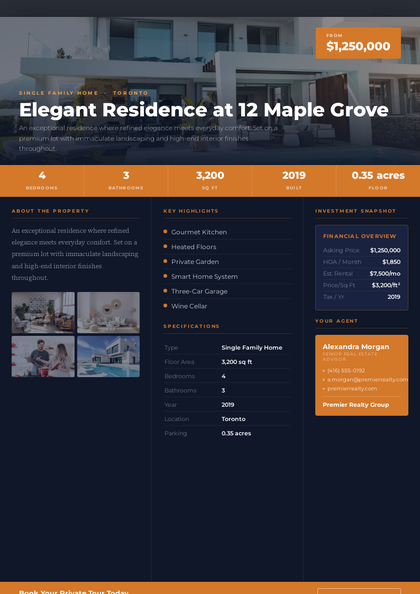This screenshot has height=594, width=420.
Task: Click the Single Family Home · Toronto label
Action: tap(84, 93)
